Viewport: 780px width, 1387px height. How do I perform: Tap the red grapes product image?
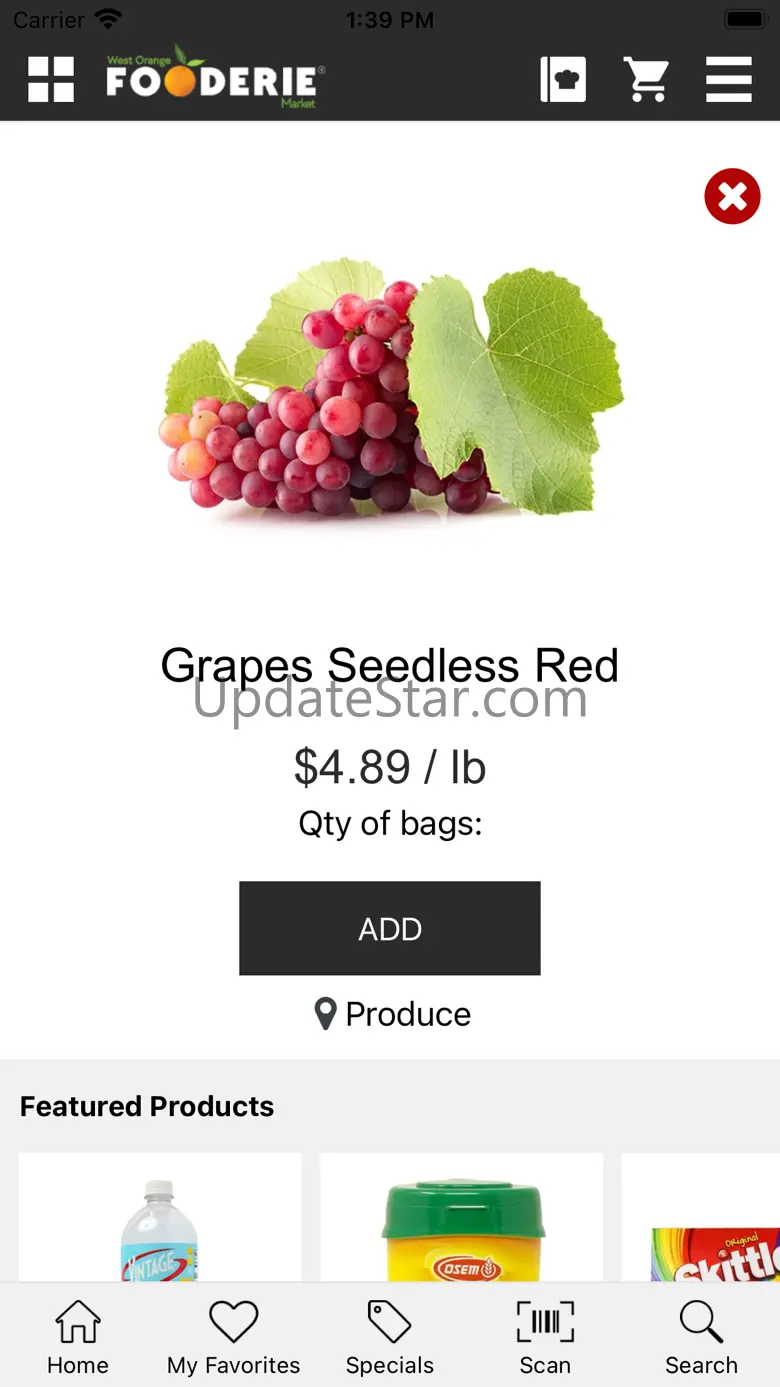(390, 388)
